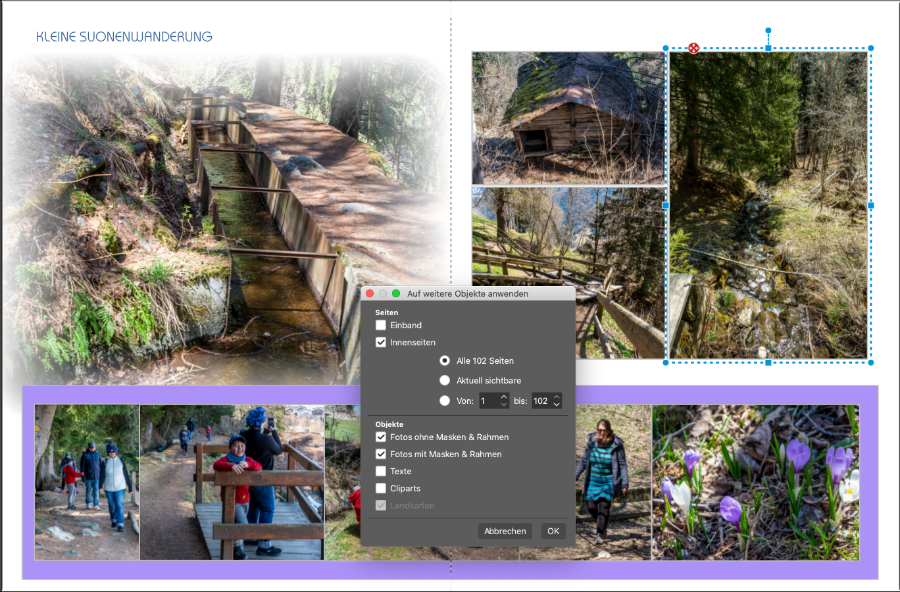The width and height of the screenshot is (900, 592).
Task: Click the bottom-center resize handle of selection
Action: pyautogui.click(x=768, y=362)
